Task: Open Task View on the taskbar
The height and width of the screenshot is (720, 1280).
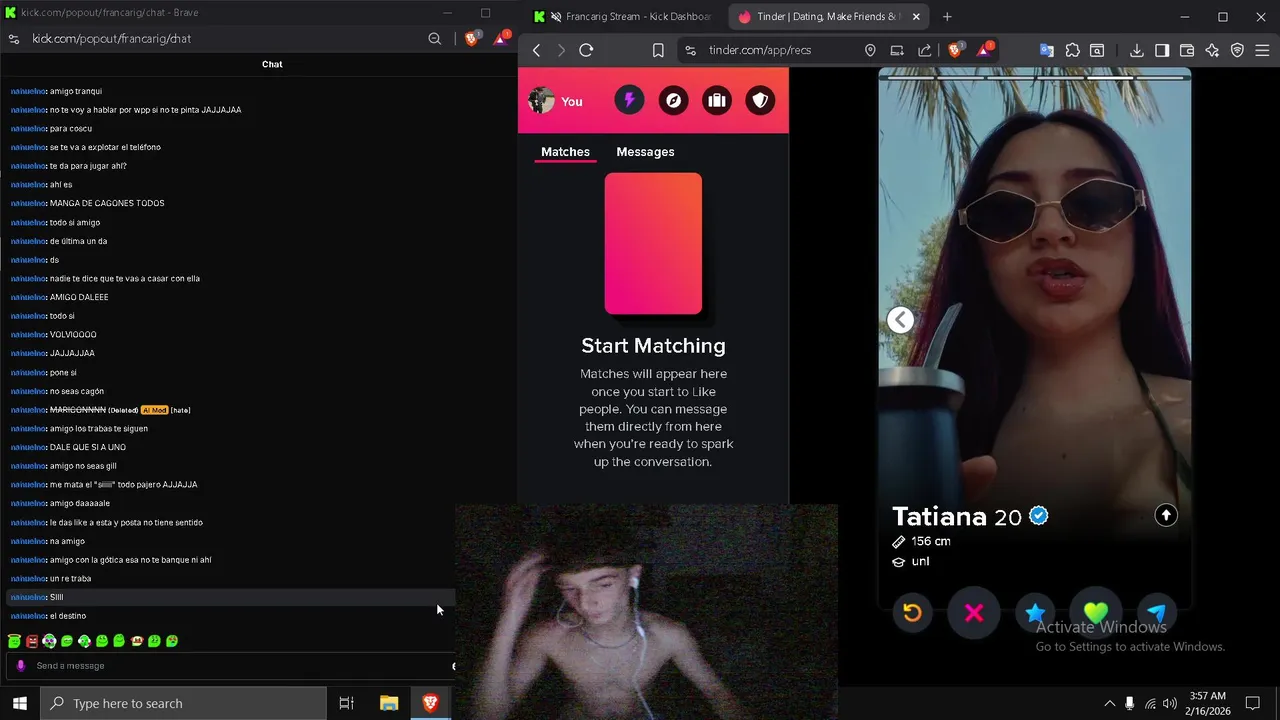Action: 347,703
